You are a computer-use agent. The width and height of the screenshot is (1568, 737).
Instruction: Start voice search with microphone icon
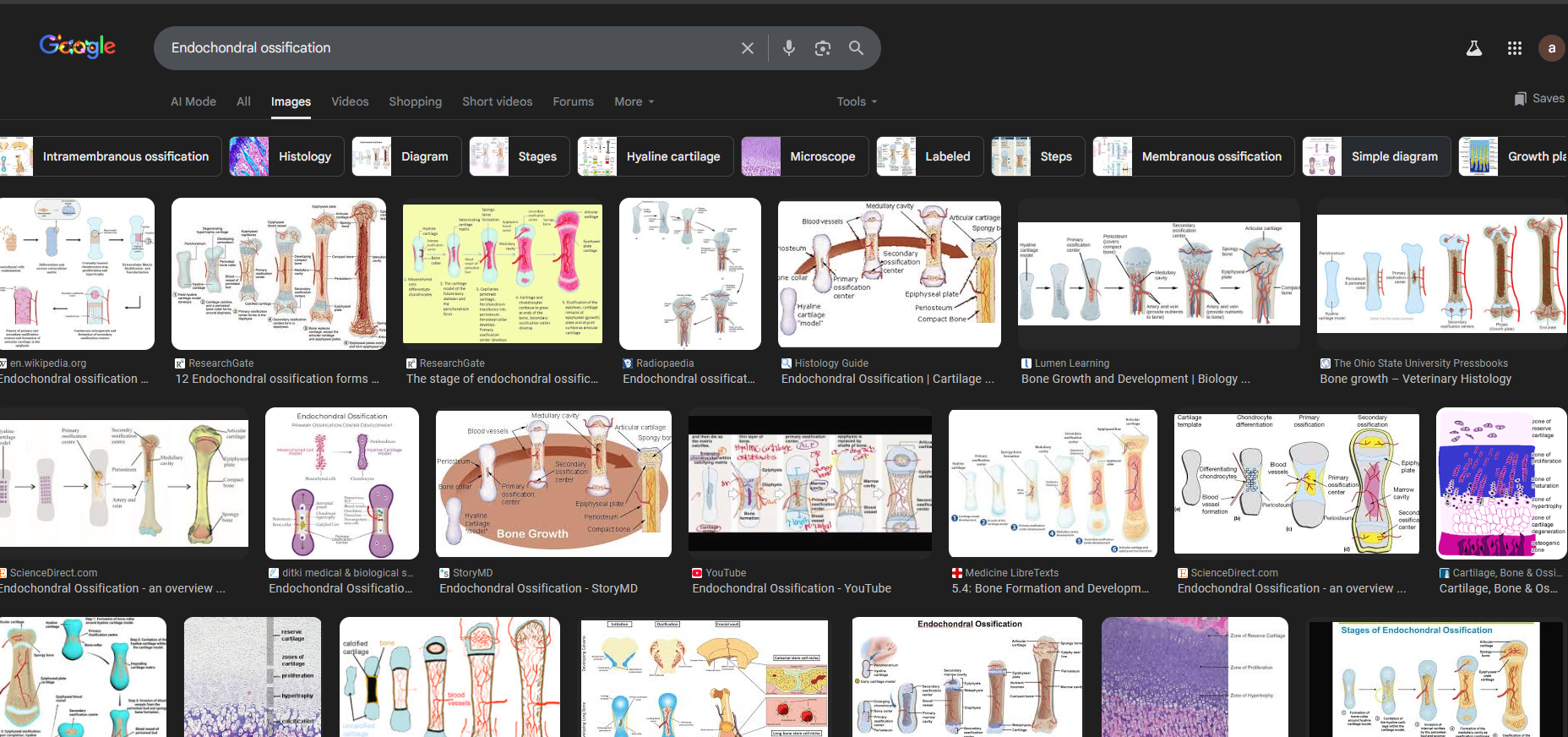tap(788, 48)
